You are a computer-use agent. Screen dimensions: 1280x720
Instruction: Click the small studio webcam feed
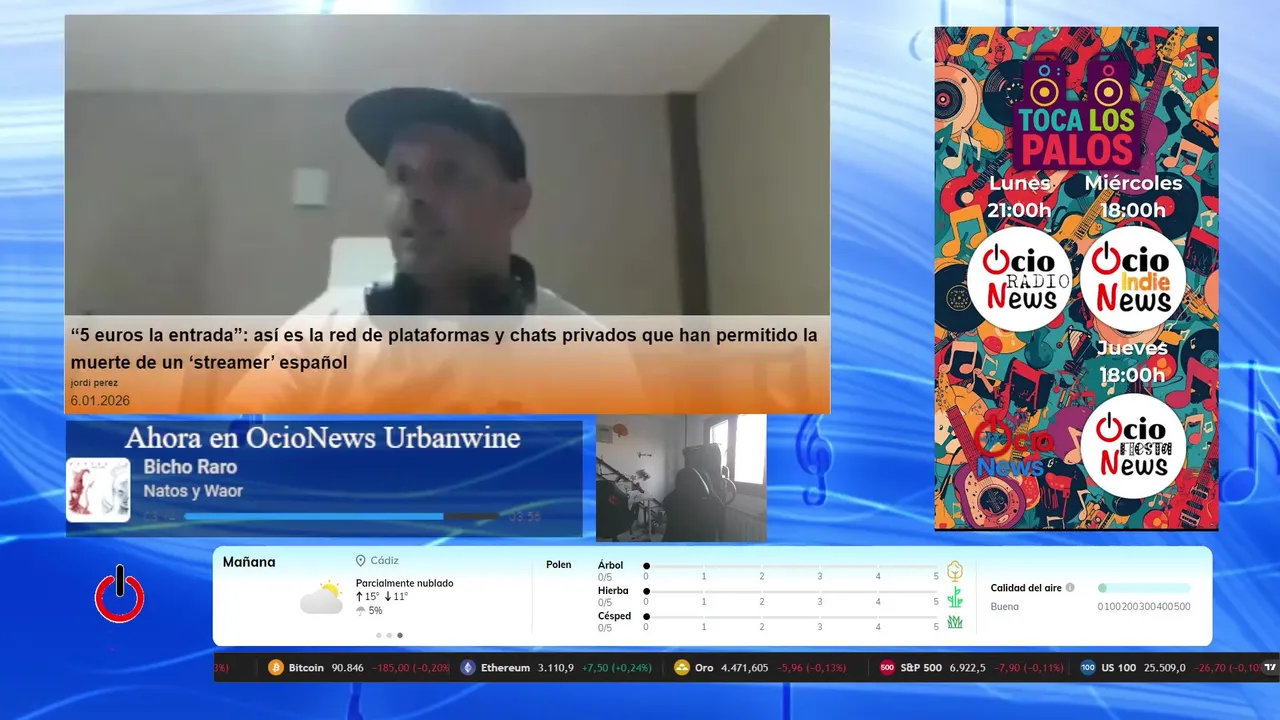[x=681, y=478]
